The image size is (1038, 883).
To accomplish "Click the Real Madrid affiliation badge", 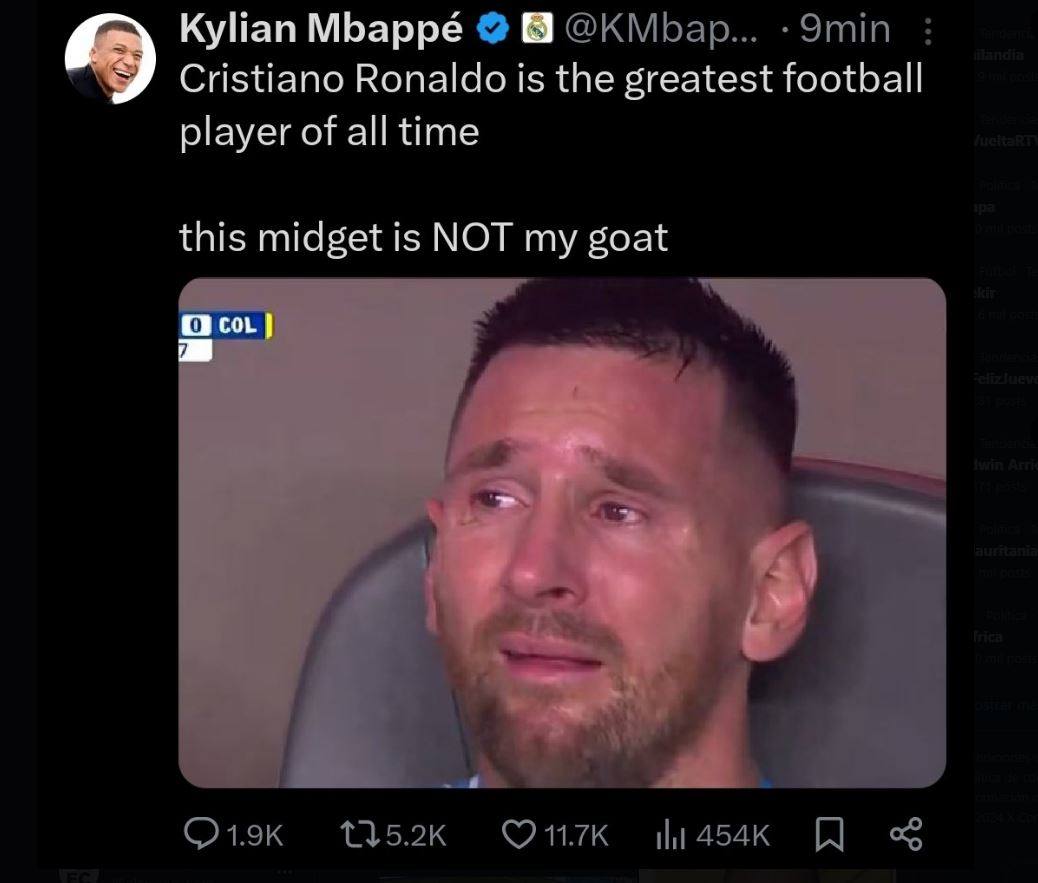I will point(539,31).
